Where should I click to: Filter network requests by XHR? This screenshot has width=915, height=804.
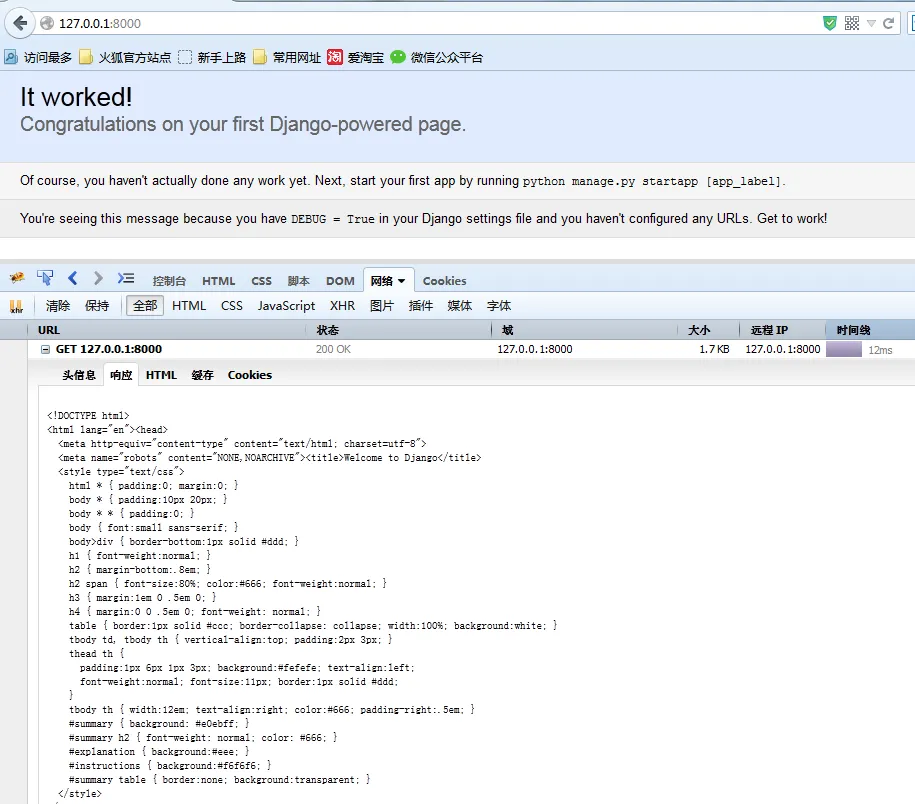point(343,306)
